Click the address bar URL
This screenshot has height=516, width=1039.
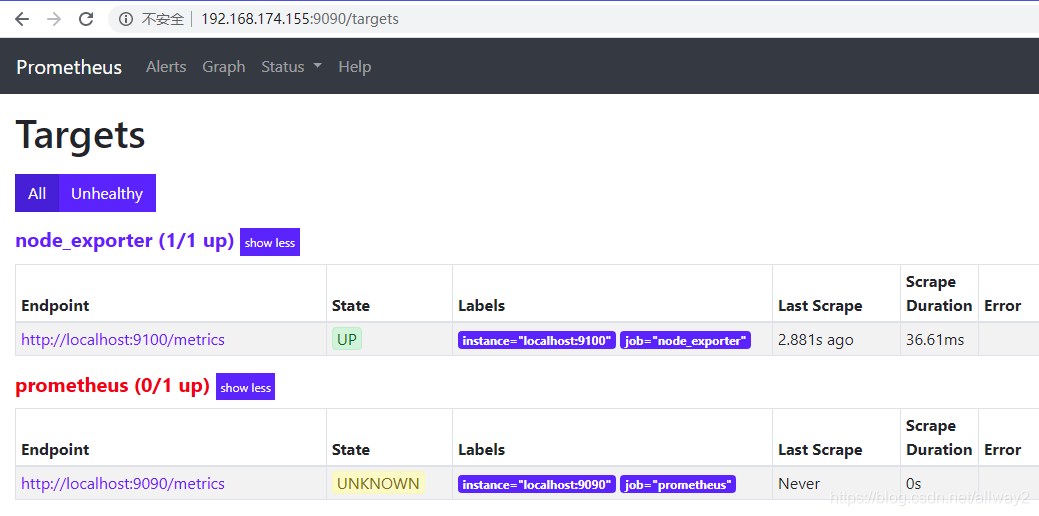(x=300, y=19)
